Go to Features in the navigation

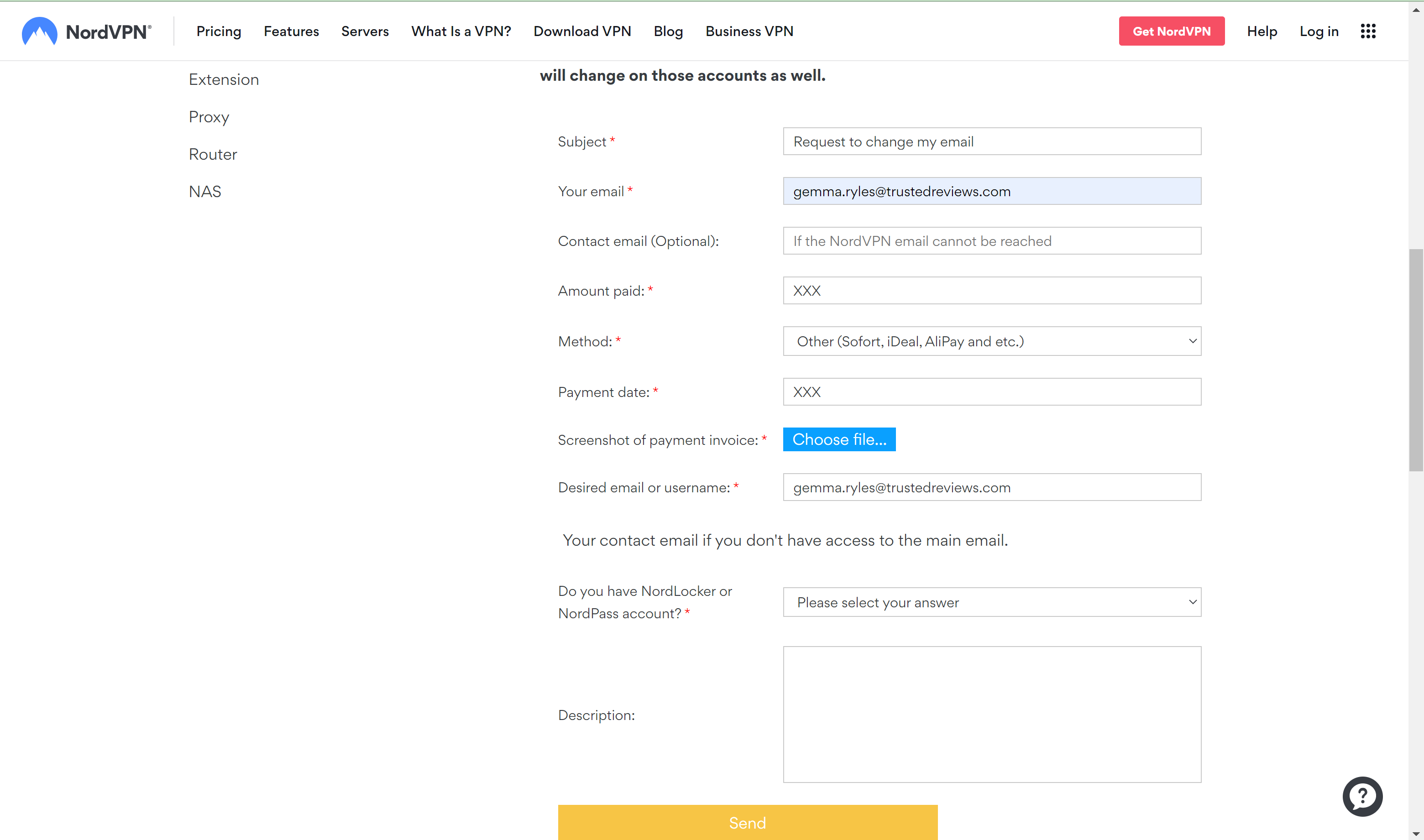tap(291, 31)
